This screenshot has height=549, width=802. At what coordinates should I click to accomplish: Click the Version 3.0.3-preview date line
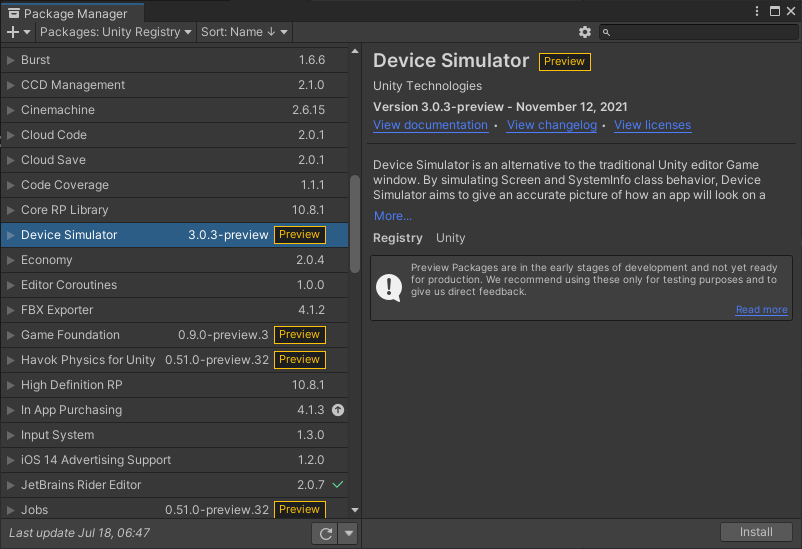point(500,107)
